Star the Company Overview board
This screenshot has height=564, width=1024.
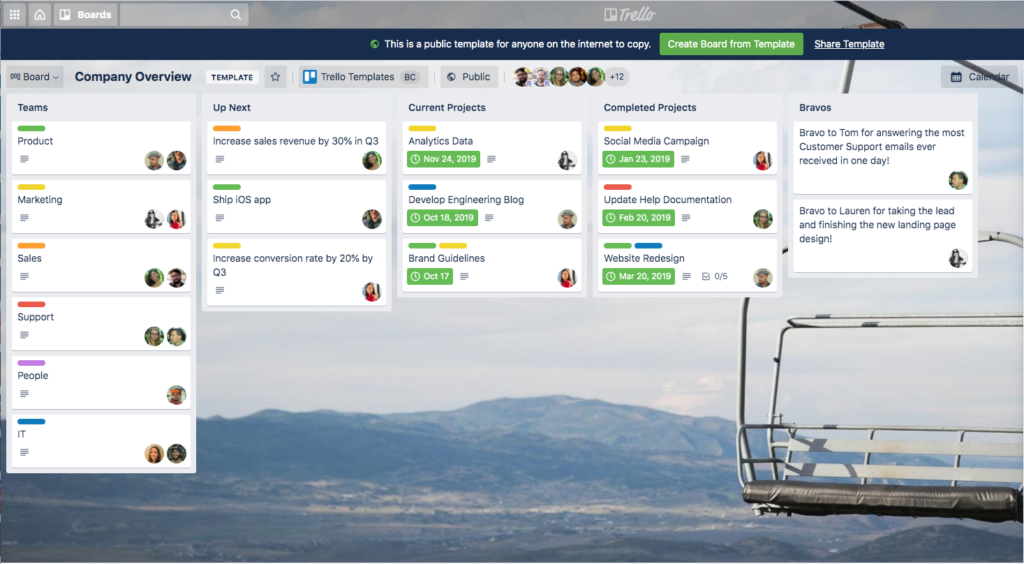coord(276,76)
